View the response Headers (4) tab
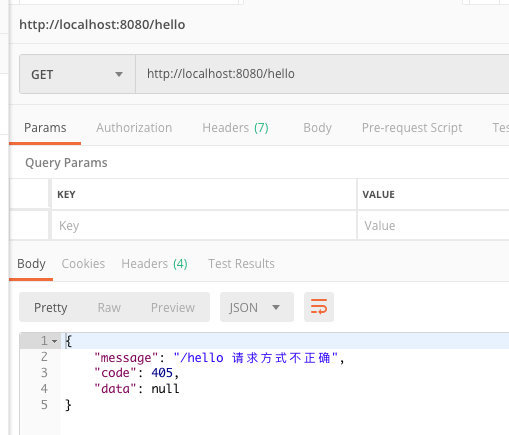This screenshot has width=509, height=435. (154, 264)
